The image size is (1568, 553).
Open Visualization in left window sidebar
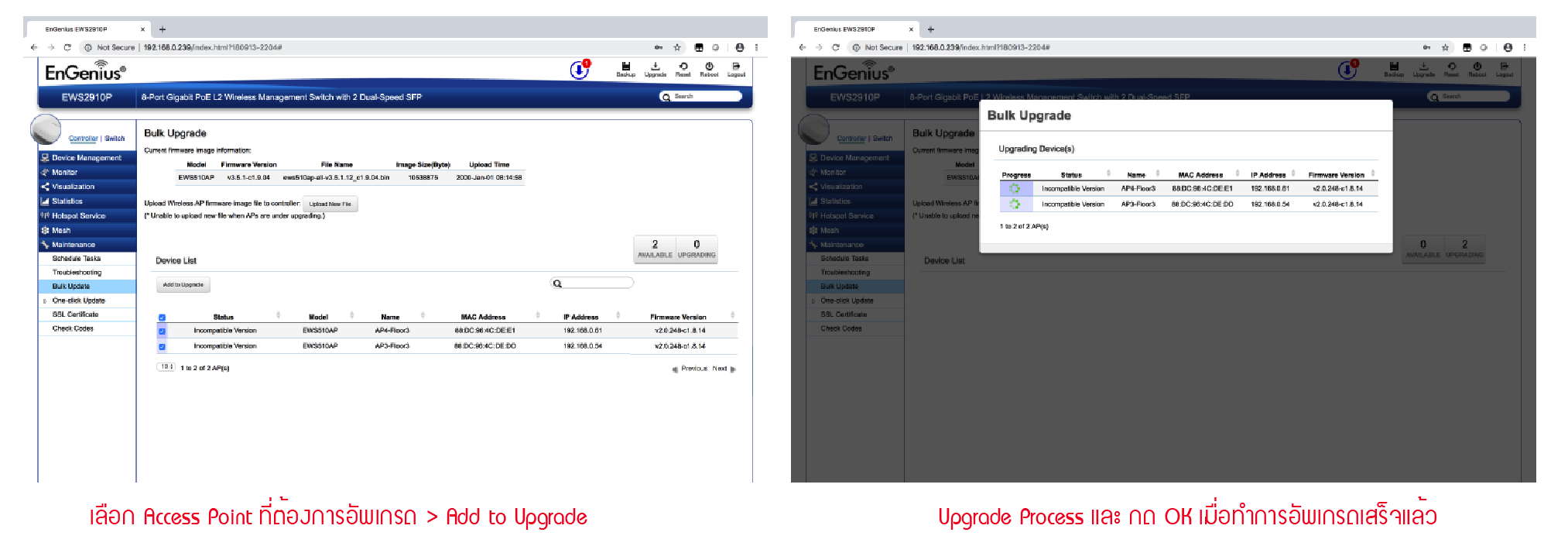[87, 187]
